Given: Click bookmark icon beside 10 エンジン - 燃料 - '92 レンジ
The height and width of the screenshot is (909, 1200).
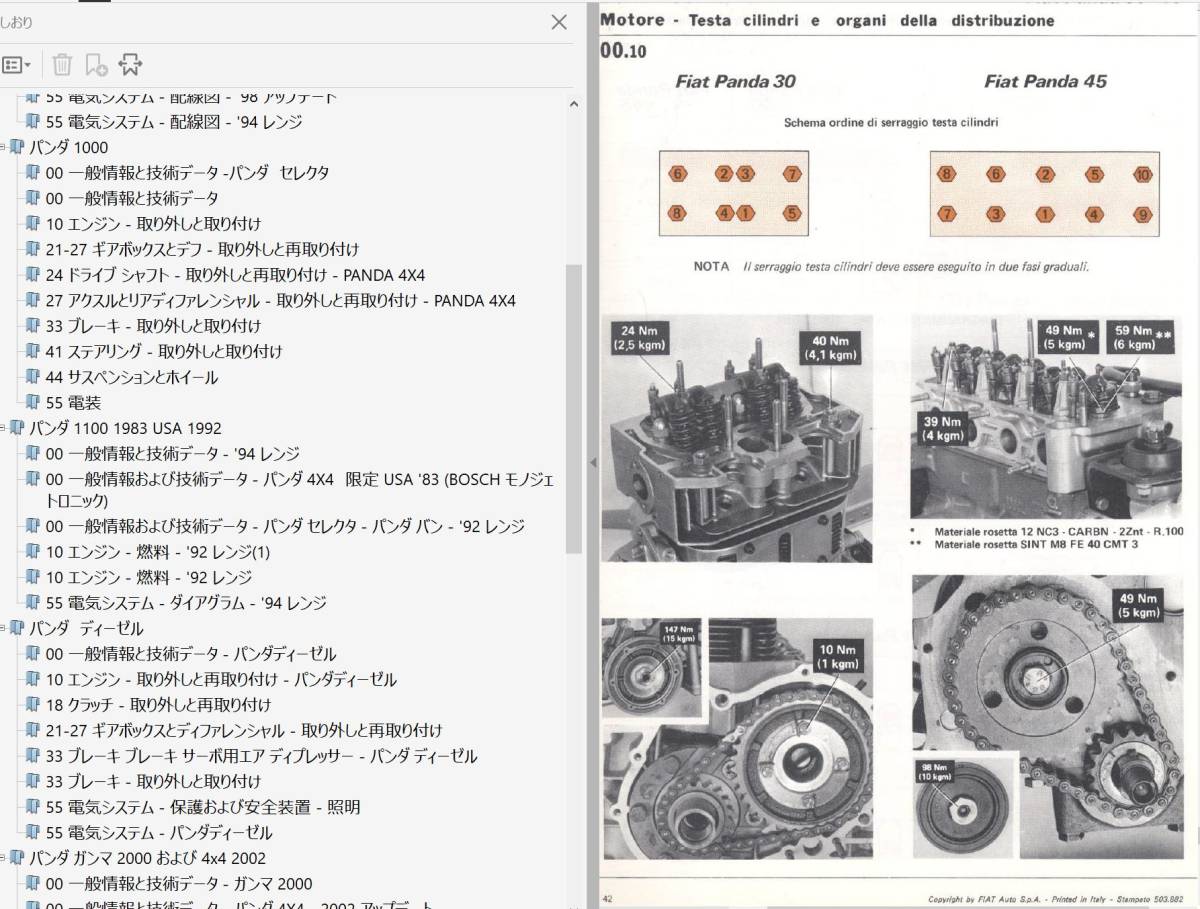Looking at the screenshot, I should [33, 577].
